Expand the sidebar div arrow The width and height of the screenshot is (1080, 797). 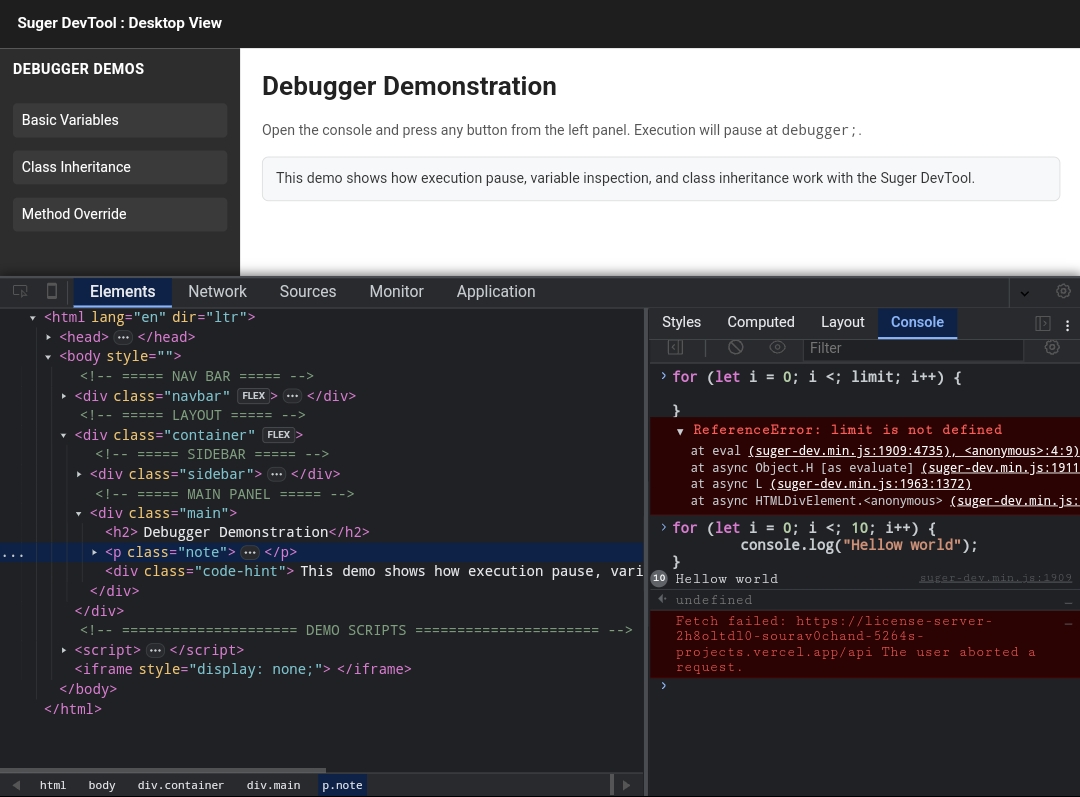point(79,475)
